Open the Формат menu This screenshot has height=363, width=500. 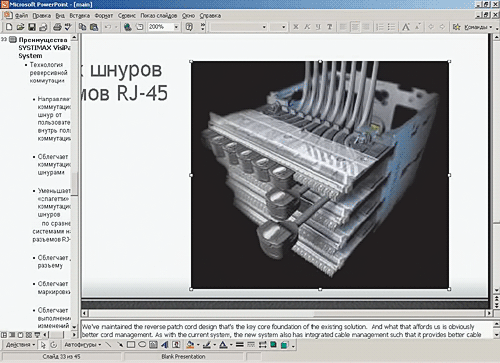104,16
